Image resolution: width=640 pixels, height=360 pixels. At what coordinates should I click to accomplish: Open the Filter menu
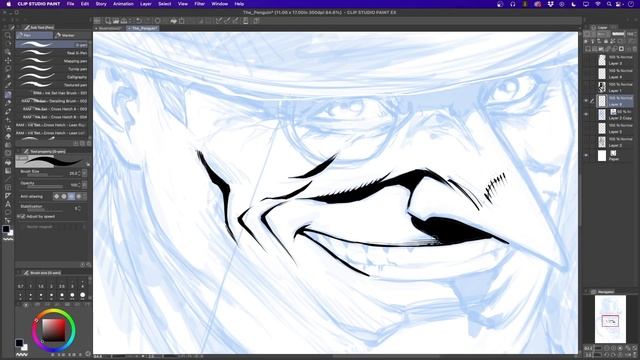pos(199,4)
